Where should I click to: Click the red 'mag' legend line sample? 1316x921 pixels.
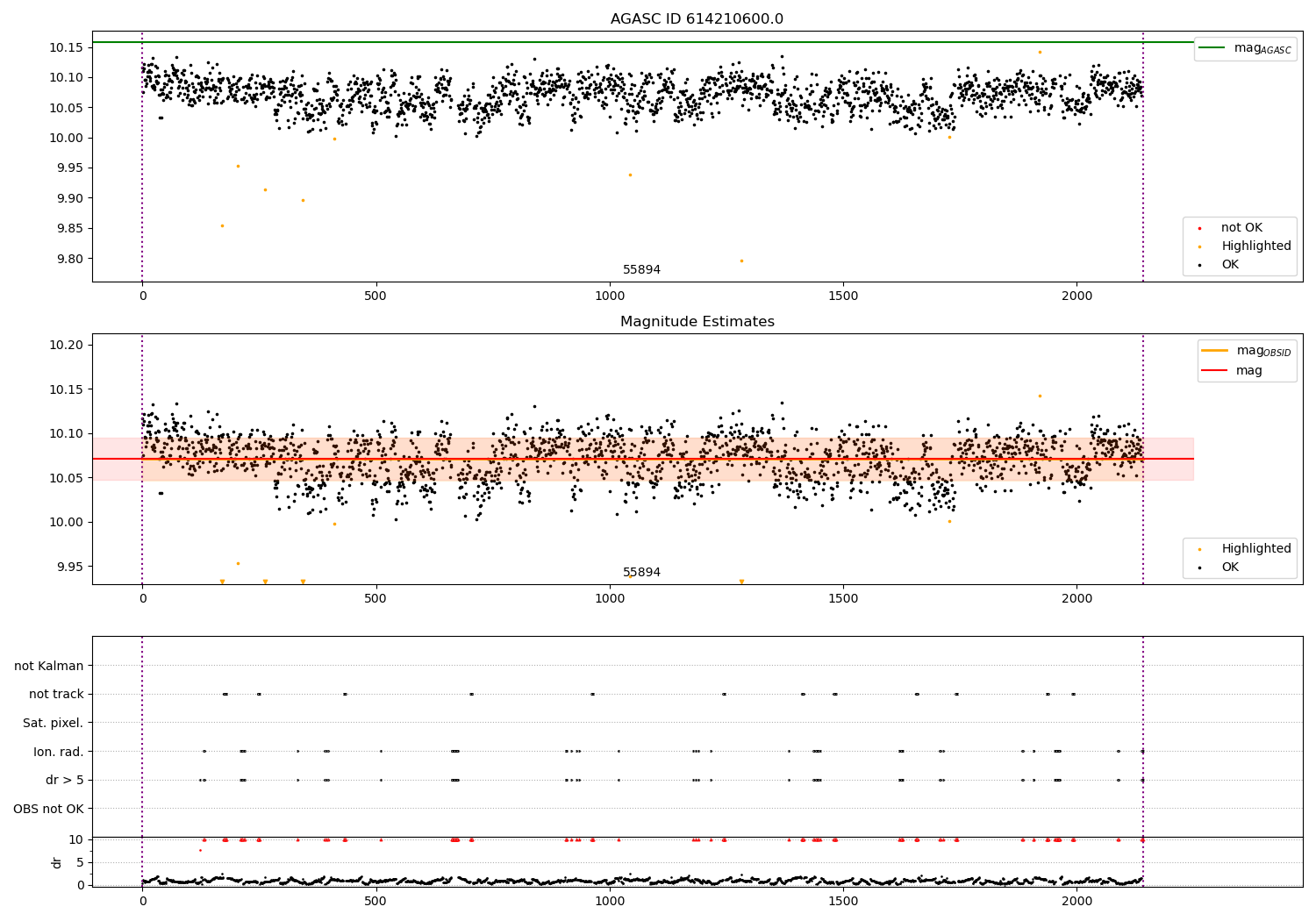click(x=1215, y=370)
